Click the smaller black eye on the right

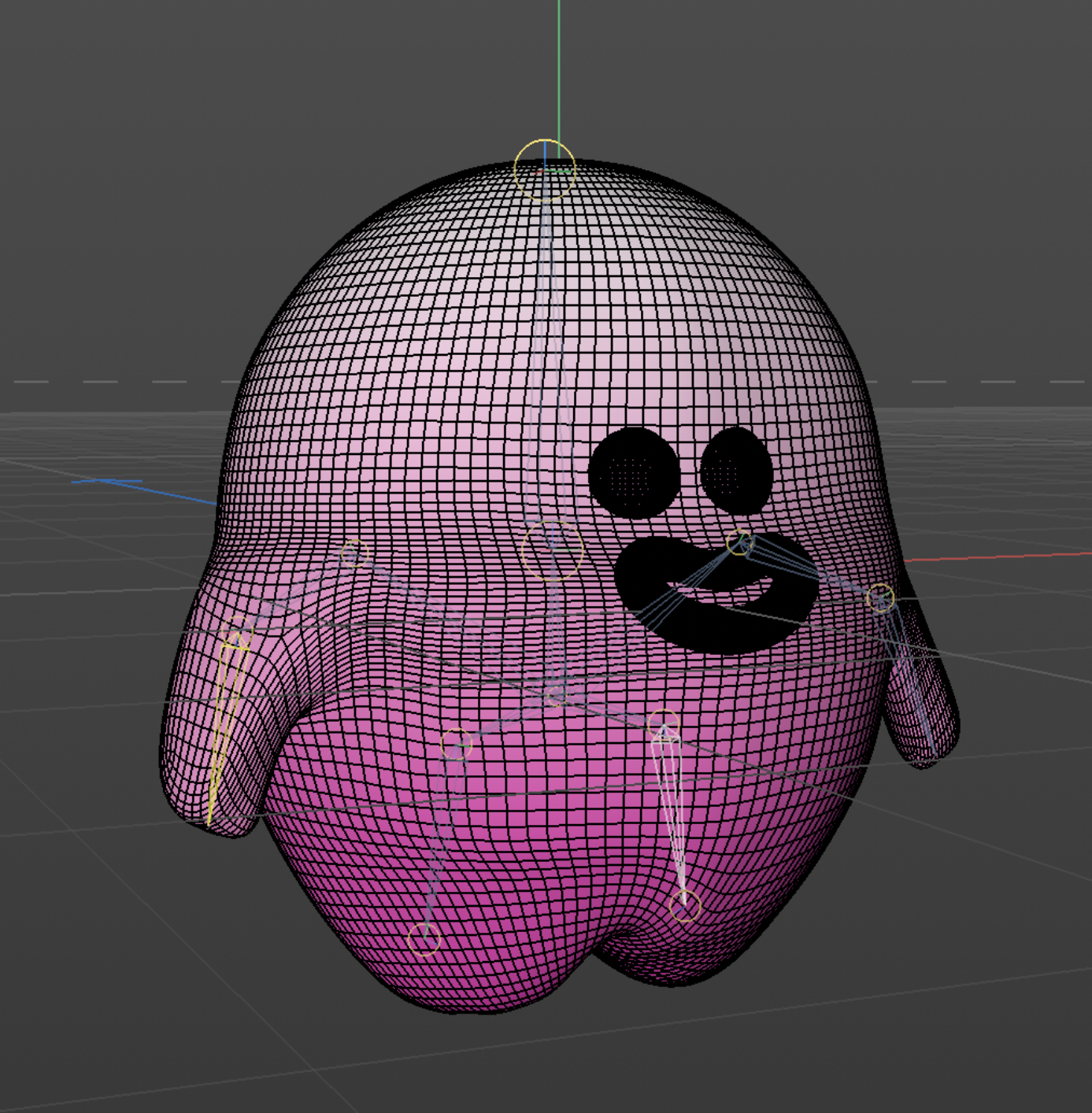pyautogui.click(x=736, y=470)
